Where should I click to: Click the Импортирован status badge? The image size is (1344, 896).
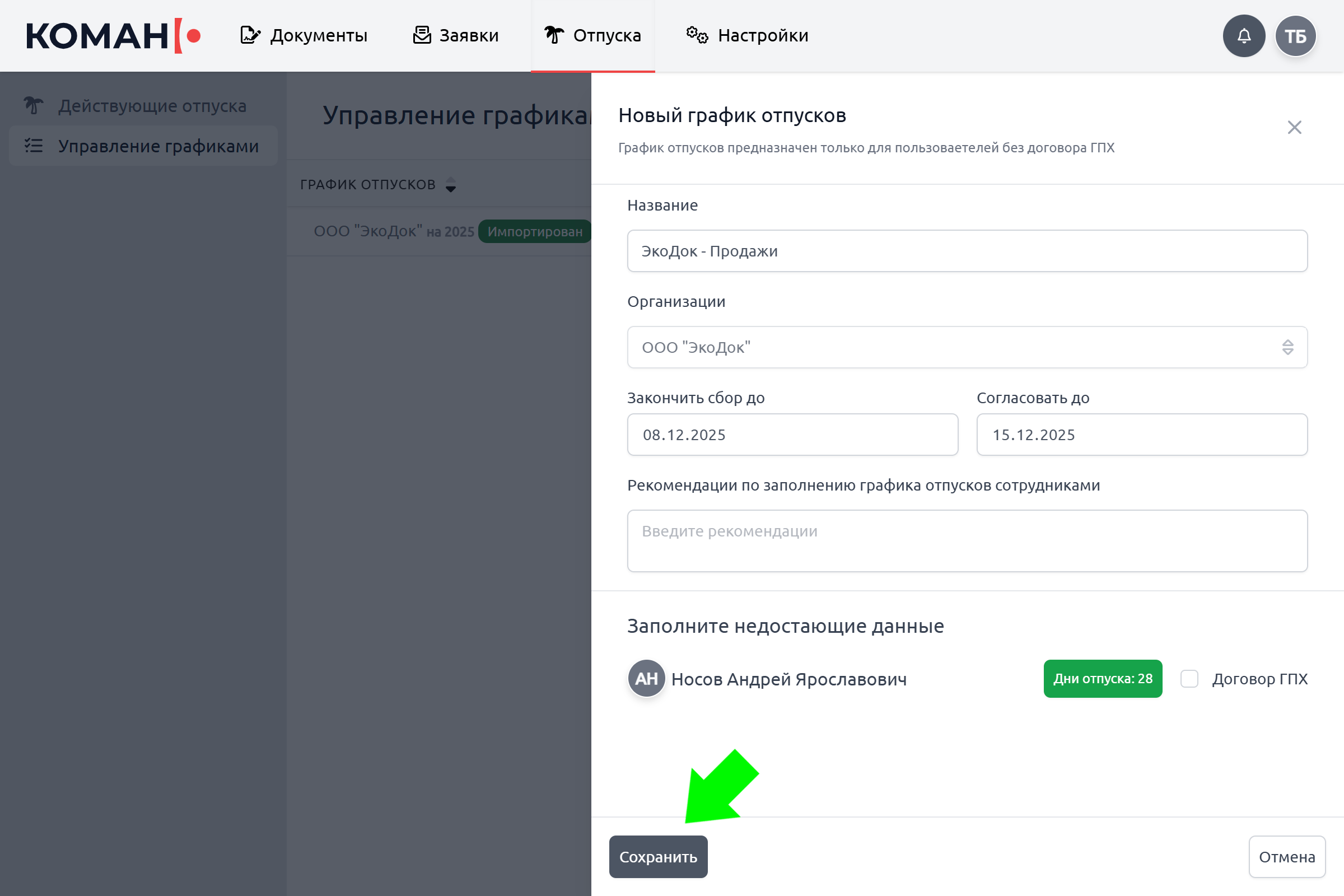535,231
